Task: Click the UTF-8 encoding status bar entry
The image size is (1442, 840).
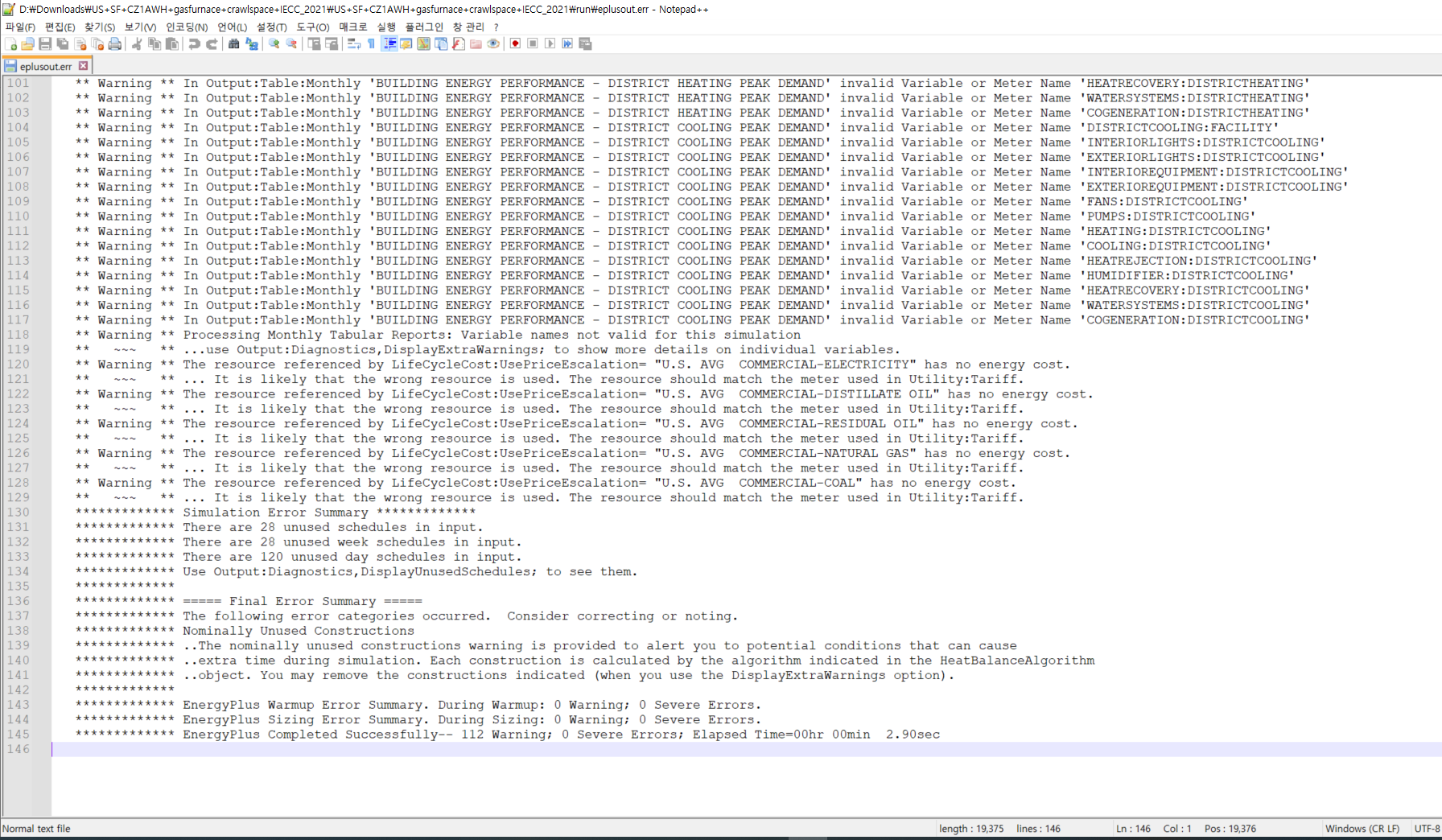Action: [x=1427, y=829]
